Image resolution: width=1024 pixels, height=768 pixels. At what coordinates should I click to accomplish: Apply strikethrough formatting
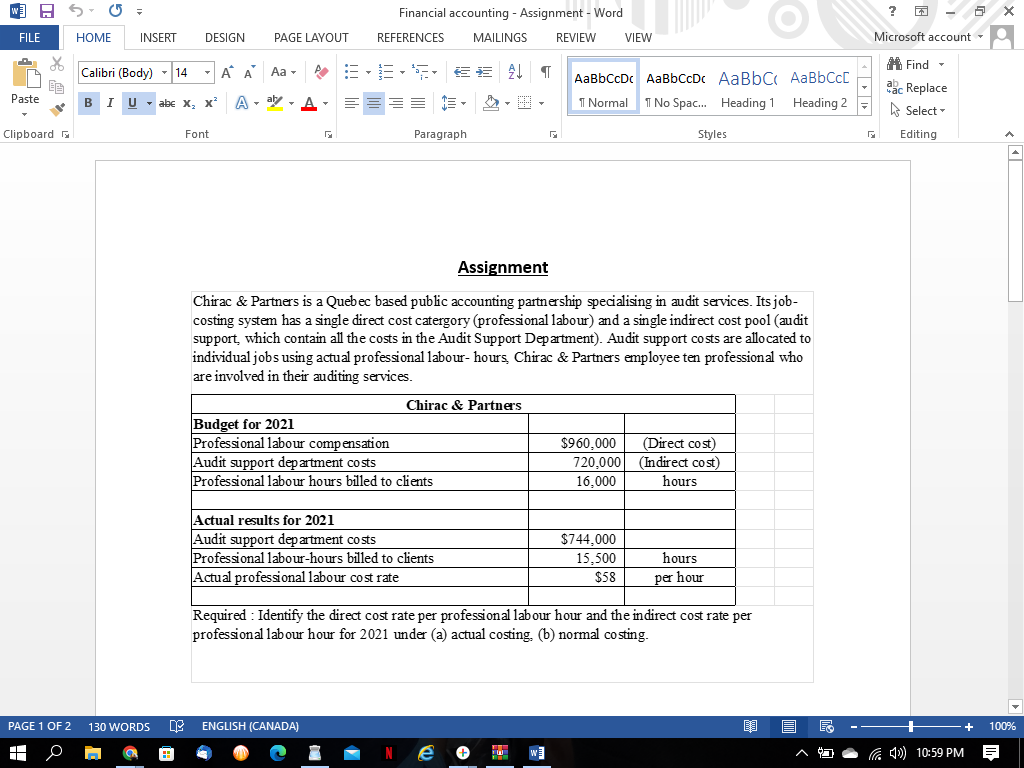(166, 103)
